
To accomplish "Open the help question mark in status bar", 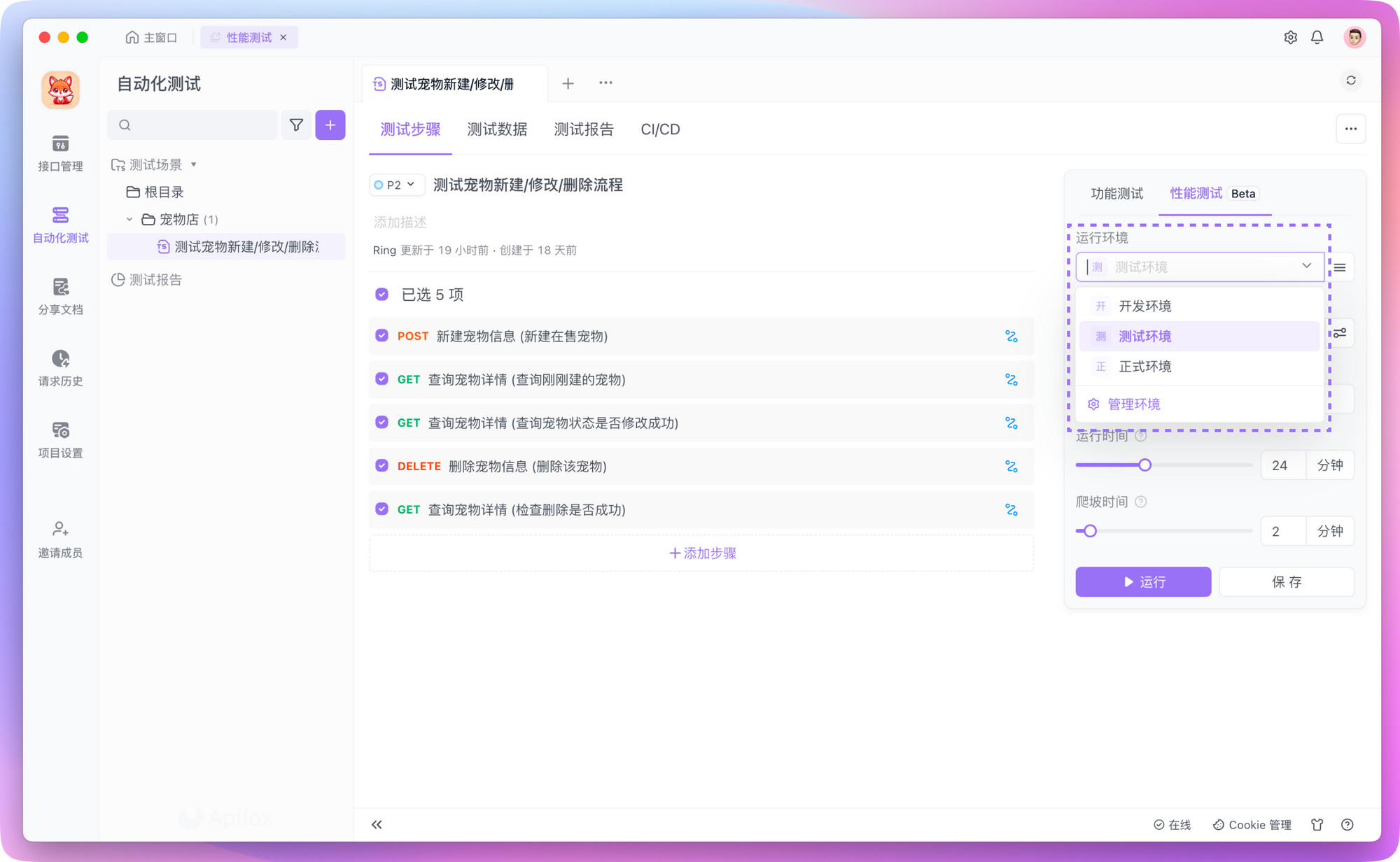I will click(x=1347, y=825).
